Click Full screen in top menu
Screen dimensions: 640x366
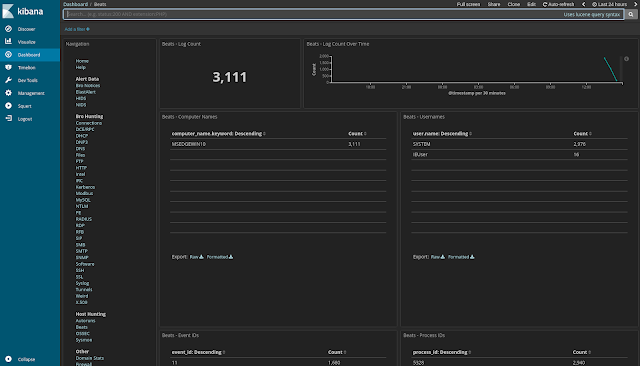click(x=468, y=4)
